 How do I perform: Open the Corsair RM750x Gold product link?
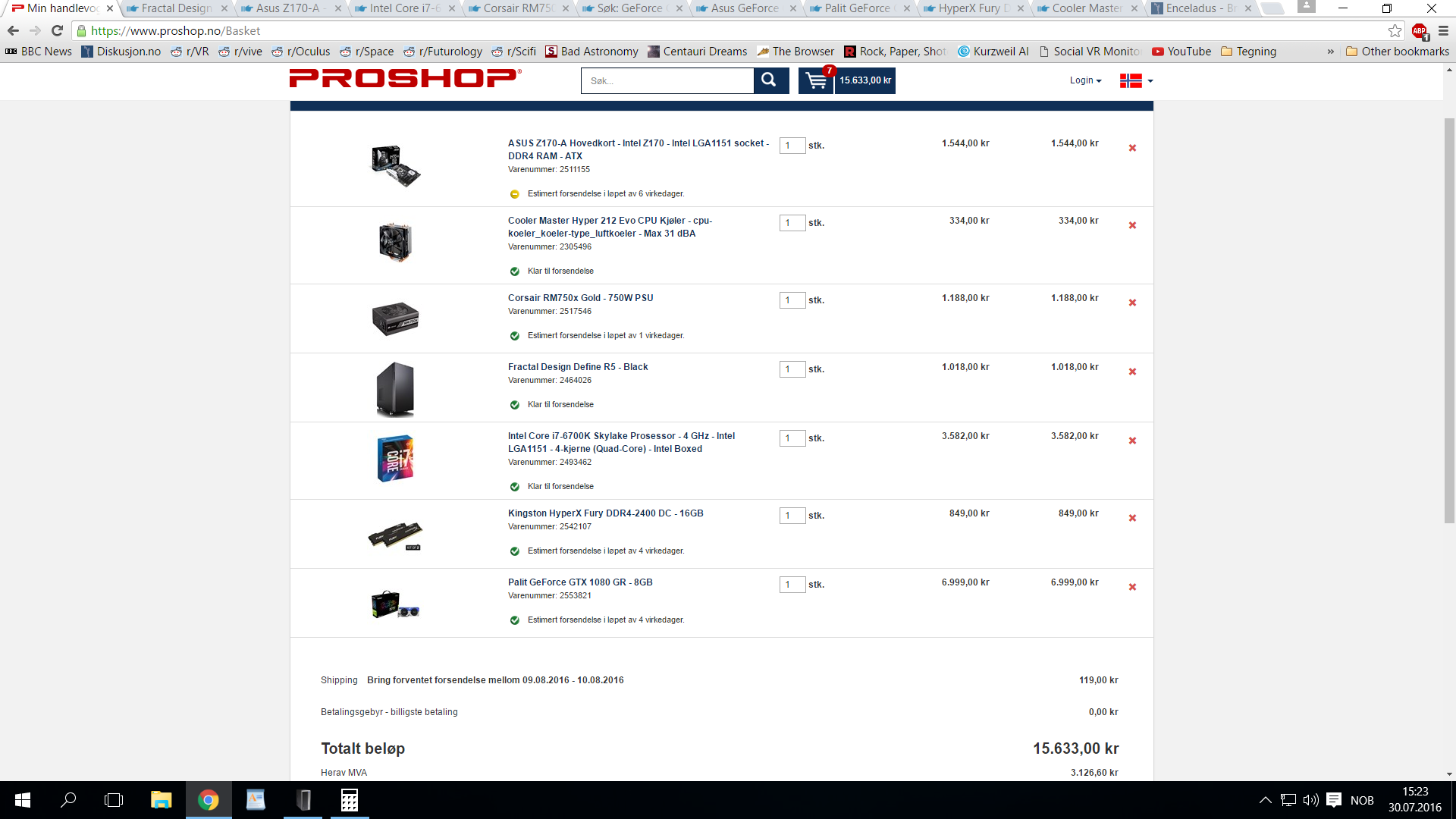tap(580, 298)
